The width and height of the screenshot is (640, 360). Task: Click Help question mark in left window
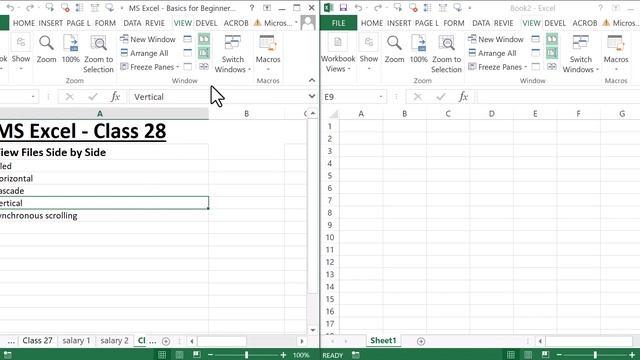(252, 8)
